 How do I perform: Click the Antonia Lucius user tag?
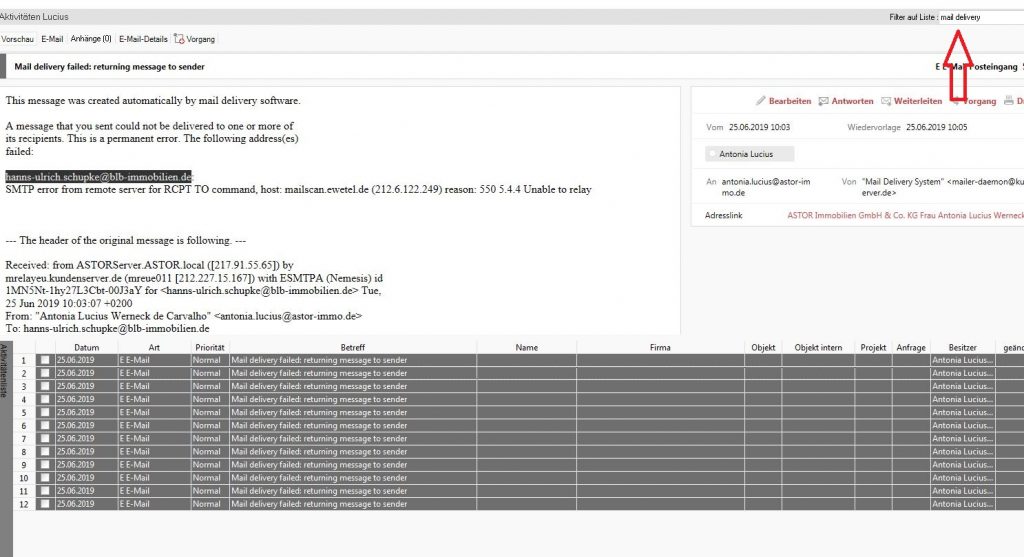(x=746, y=154)
